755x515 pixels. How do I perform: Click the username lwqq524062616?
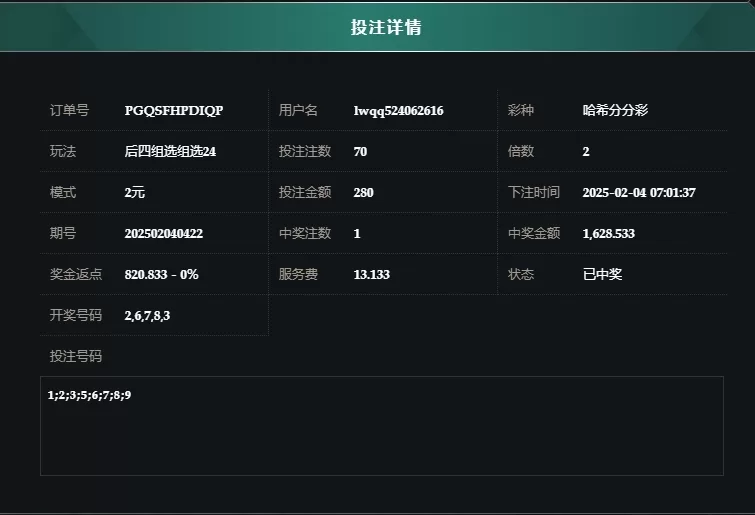[x=399, y=111]
